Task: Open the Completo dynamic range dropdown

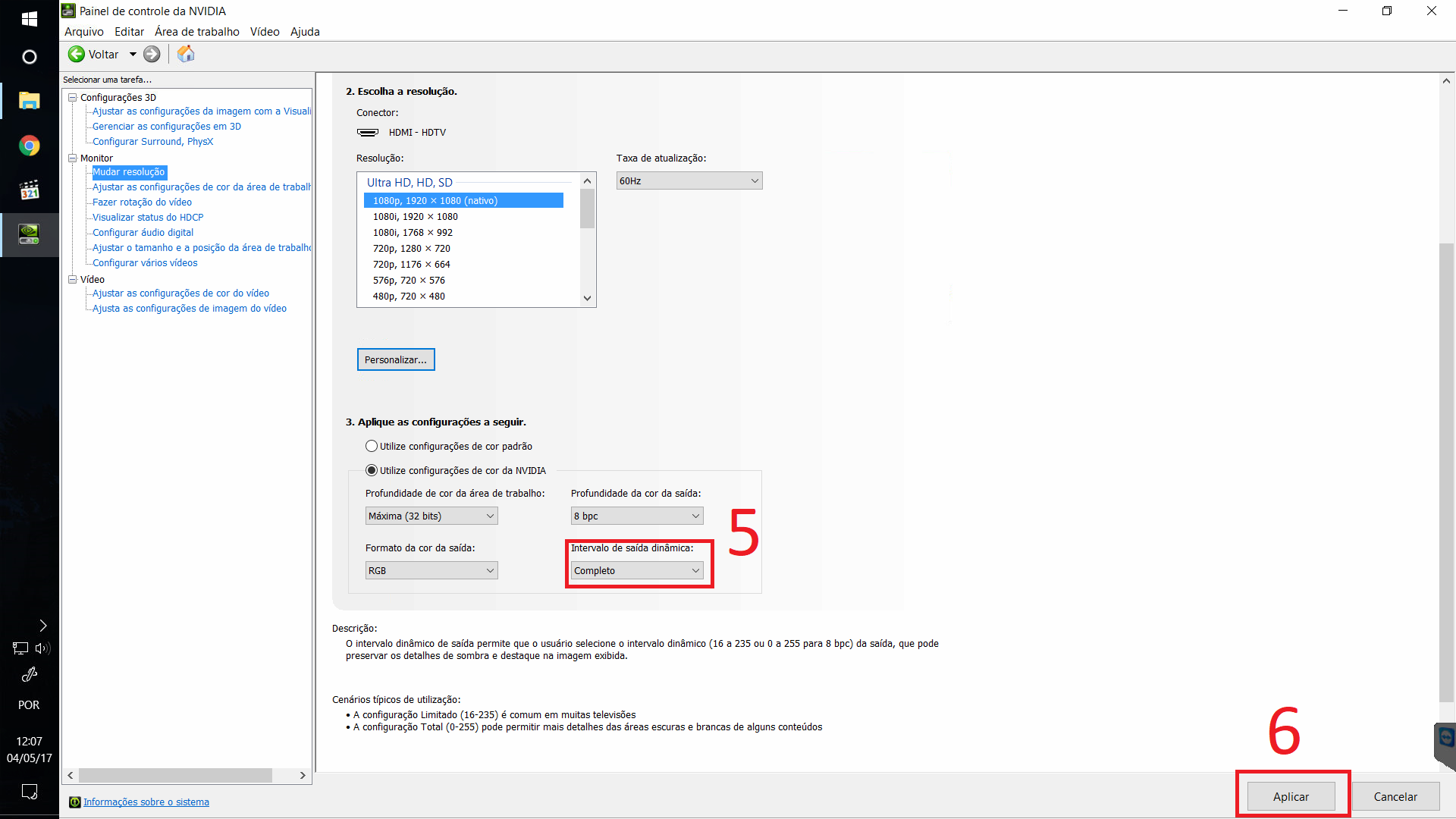Action: point(637,570)
